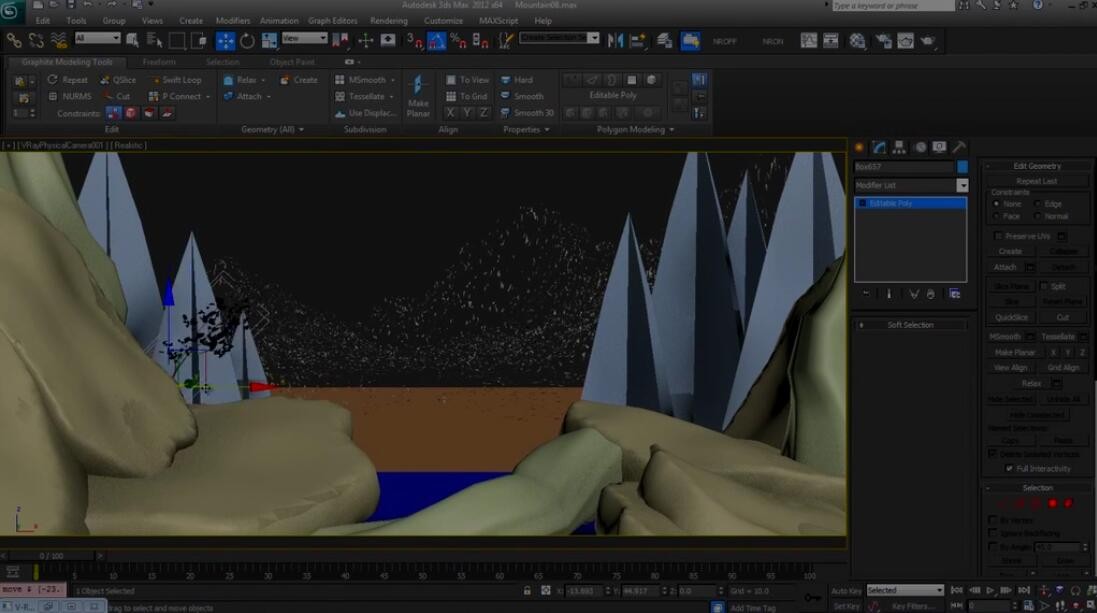Click the QuickSlice button in Edit Geometry
Image resolution: width=1097 pixels, height=613 pixels.
coord(1011,317)
